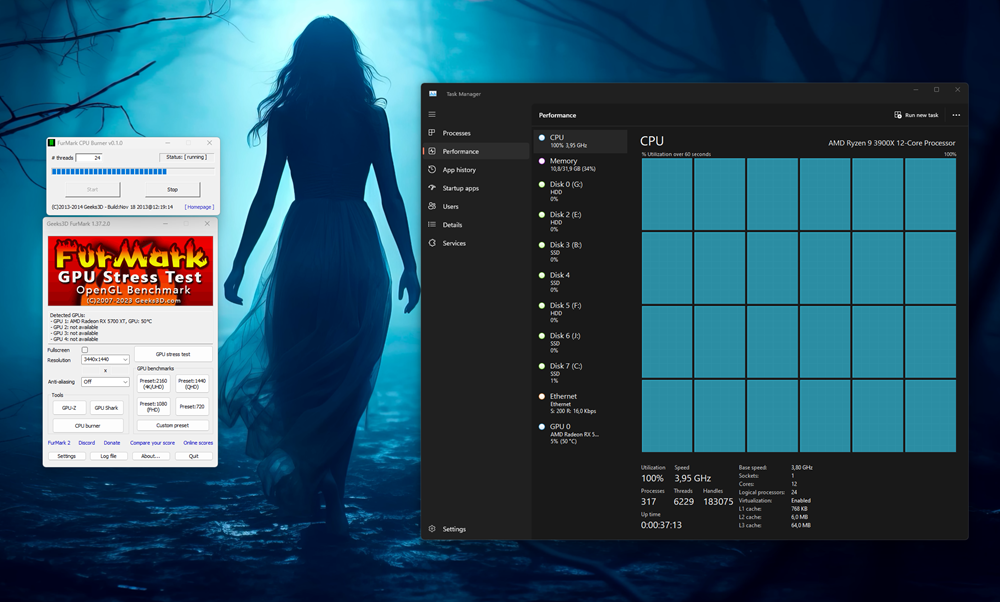The width and height of the screenshot is (1000, 602).
Task: Click the handles count "183075"
Action: pyautogui.click(x=718, y=502)
